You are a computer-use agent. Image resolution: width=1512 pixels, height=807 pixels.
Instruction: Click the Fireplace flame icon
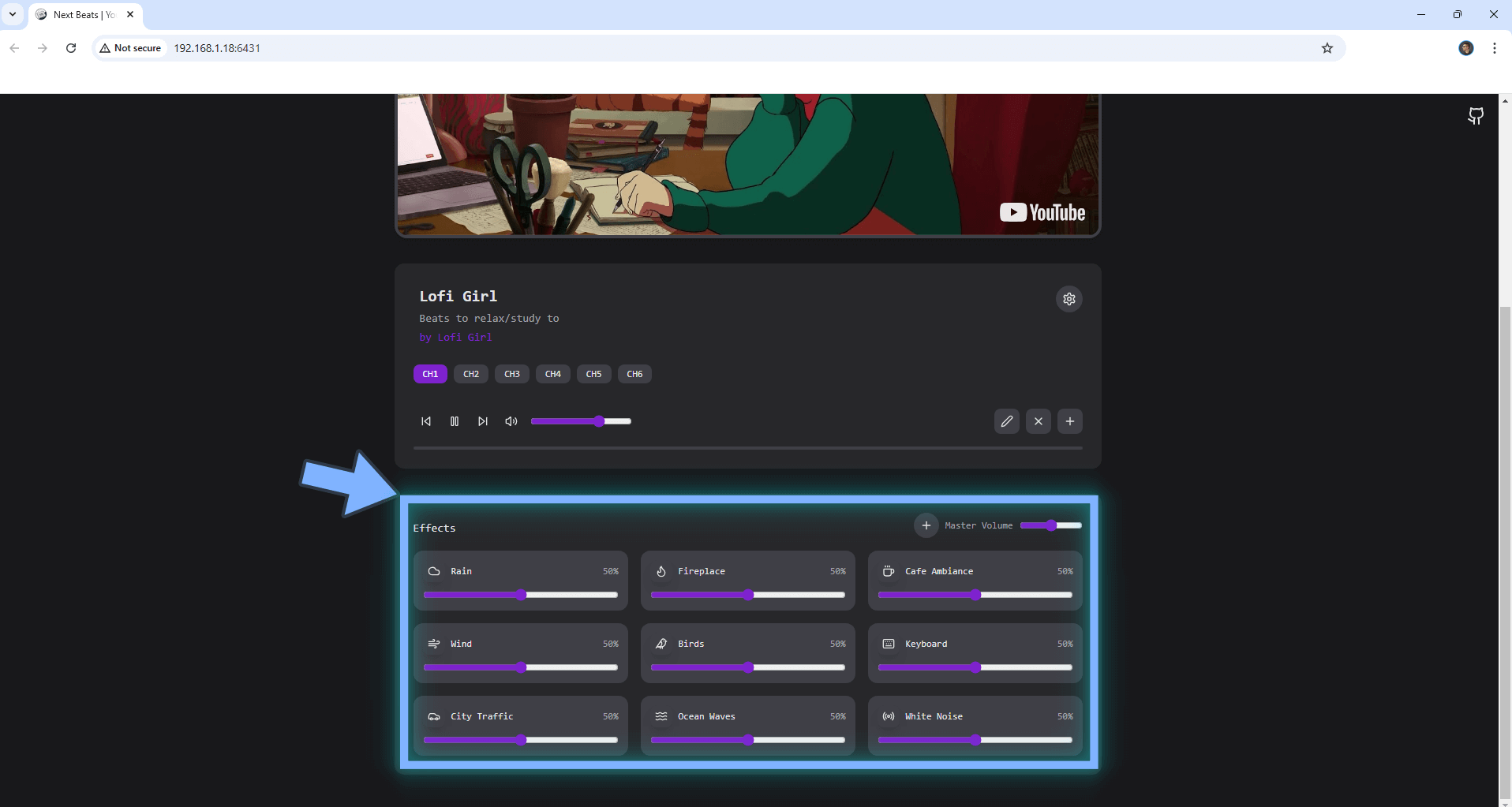coord(661,571)
